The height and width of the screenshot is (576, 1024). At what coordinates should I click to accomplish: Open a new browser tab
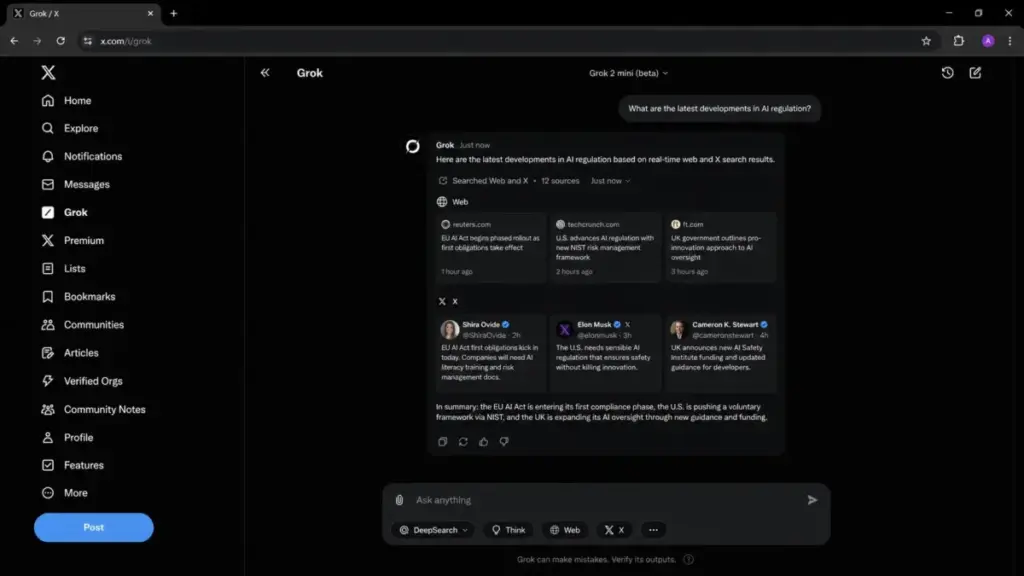pyautogui.click(x=174, y=13)
